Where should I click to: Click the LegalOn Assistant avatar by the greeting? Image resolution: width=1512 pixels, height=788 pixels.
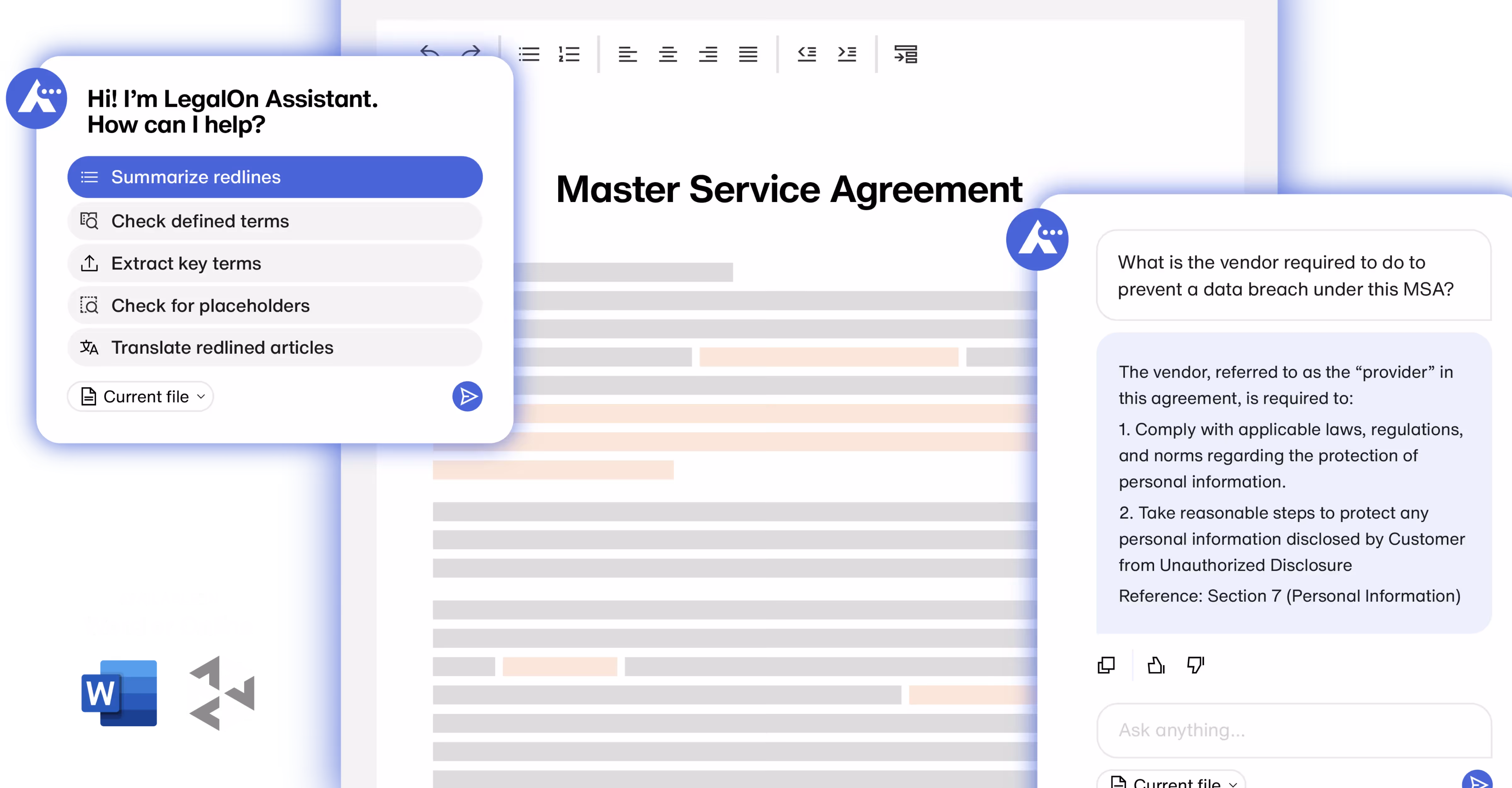click(x=37, y=98)
